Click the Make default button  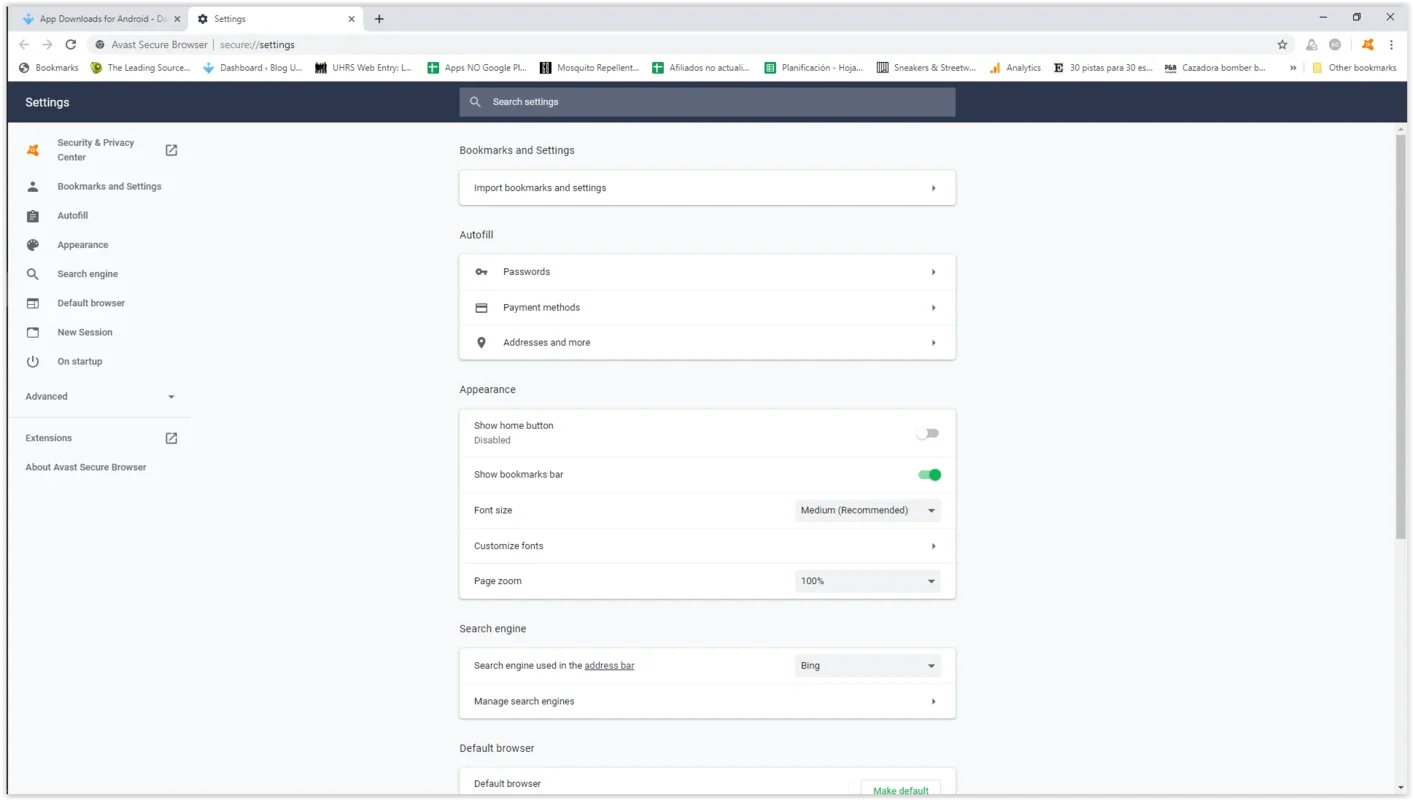pyautogui.click(x=901, y=790)
